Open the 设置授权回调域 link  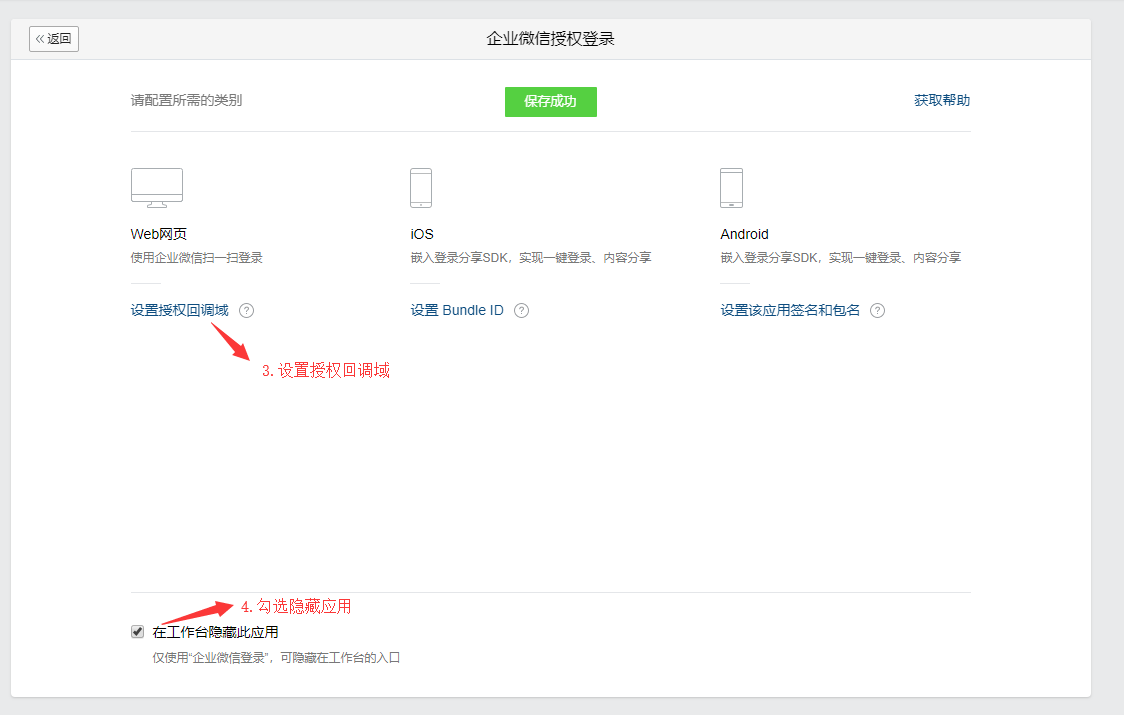[x=180, y=310]
